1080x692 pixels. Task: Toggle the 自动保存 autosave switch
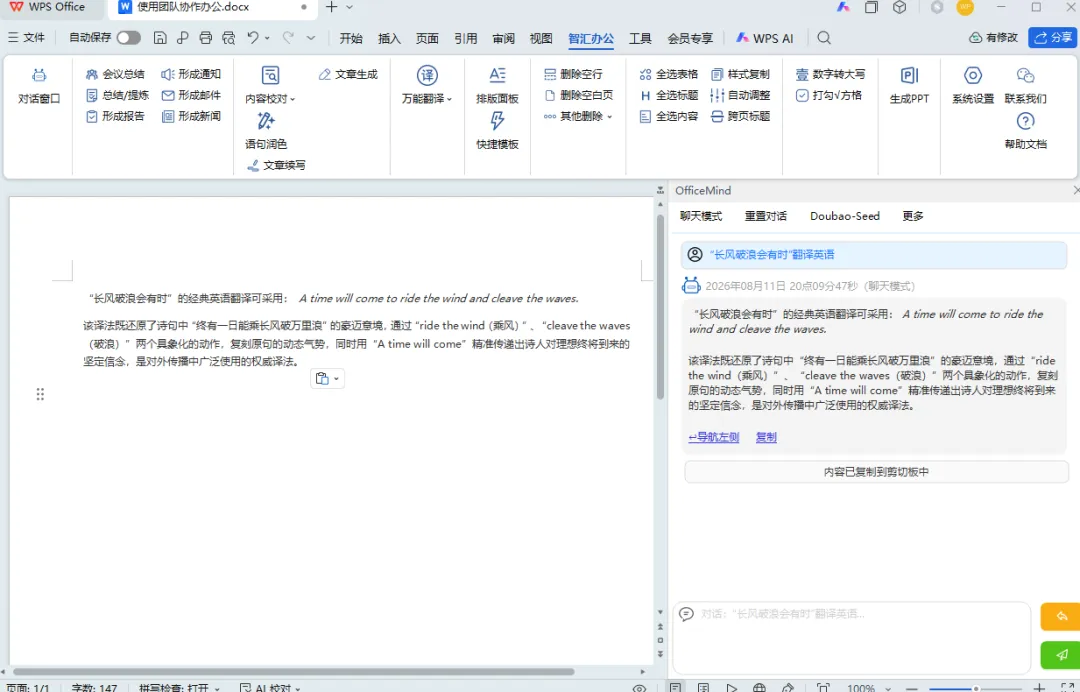click(x=129, y=38)
